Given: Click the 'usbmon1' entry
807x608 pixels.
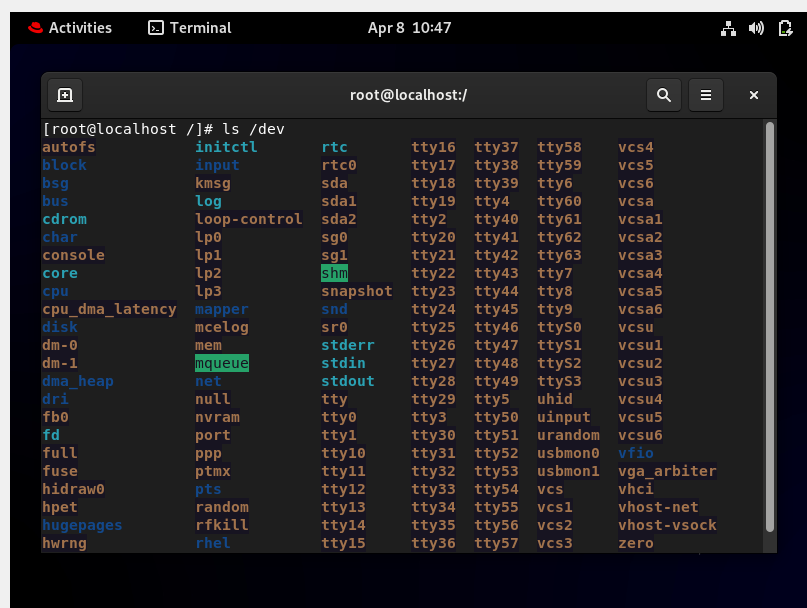Looking at the screenshot, I should pos(568,472).
